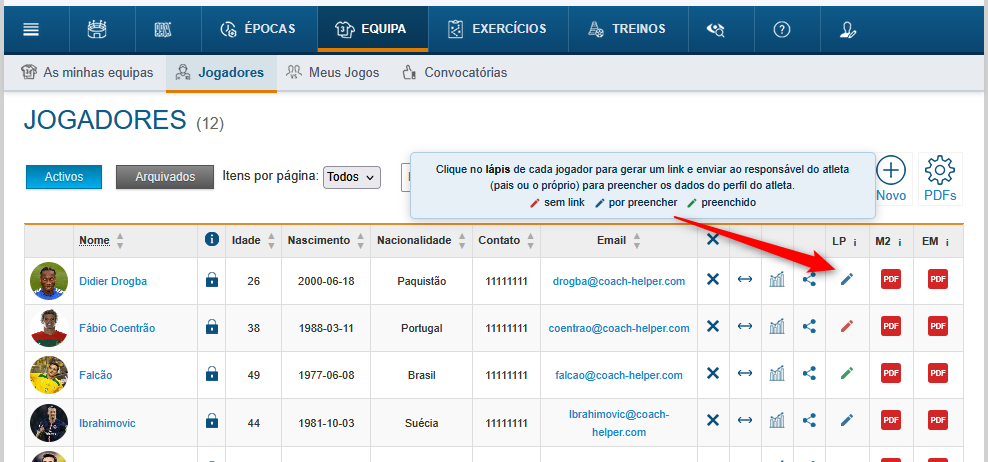
Task: Share Fábio Coentrão's profile
Action: [809, 326]
